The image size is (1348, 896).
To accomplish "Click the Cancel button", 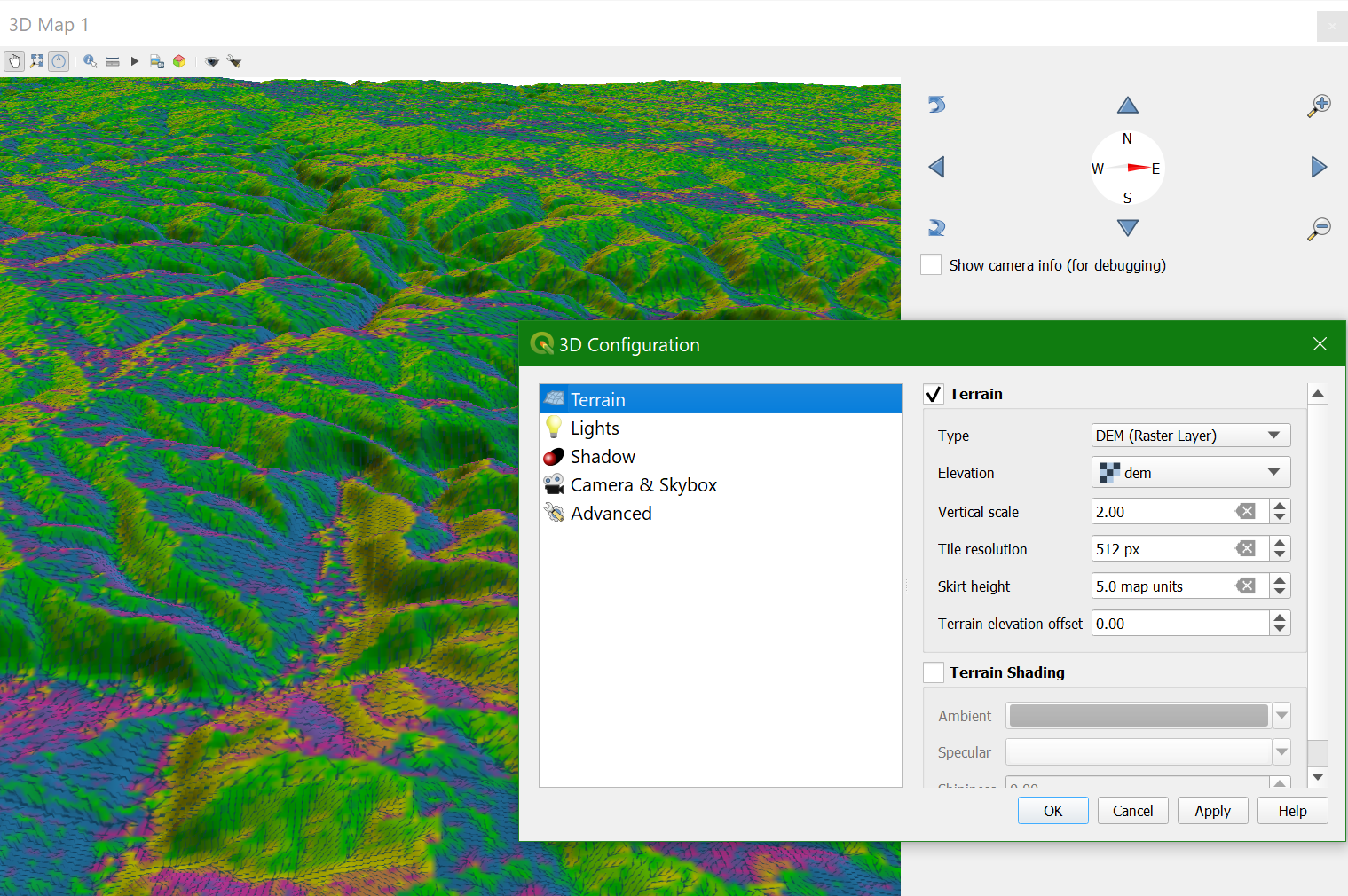I will coord(1133,811).
